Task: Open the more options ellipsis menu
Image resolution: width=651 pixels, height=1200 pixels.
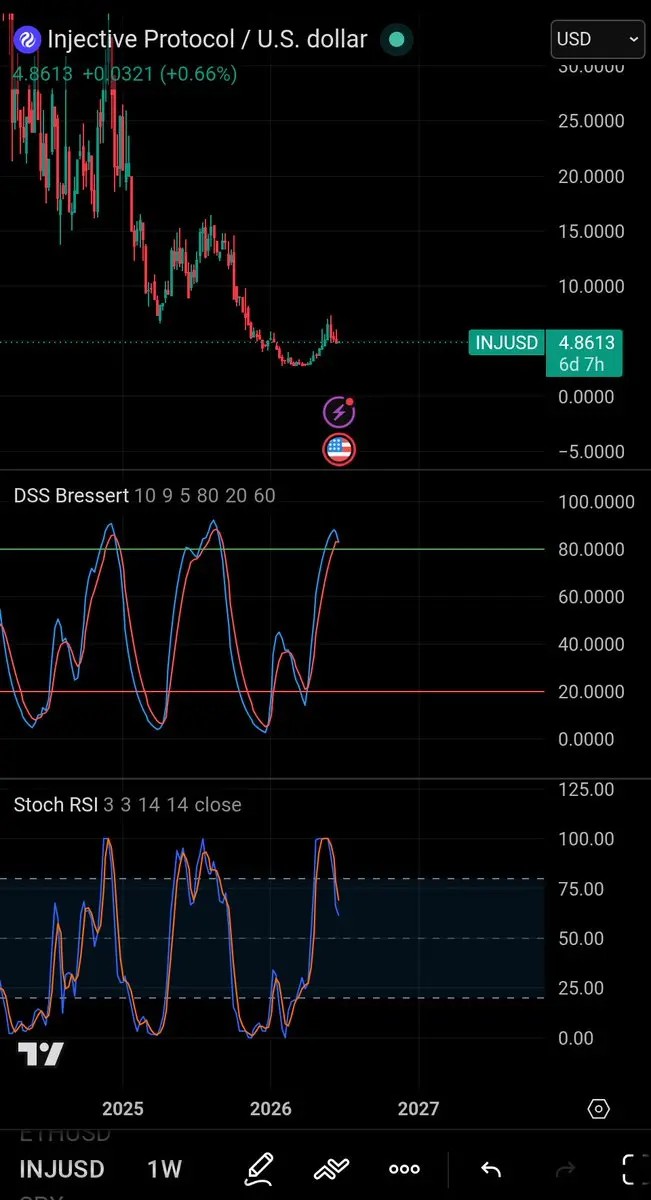Action: [x=405, y=1168]
